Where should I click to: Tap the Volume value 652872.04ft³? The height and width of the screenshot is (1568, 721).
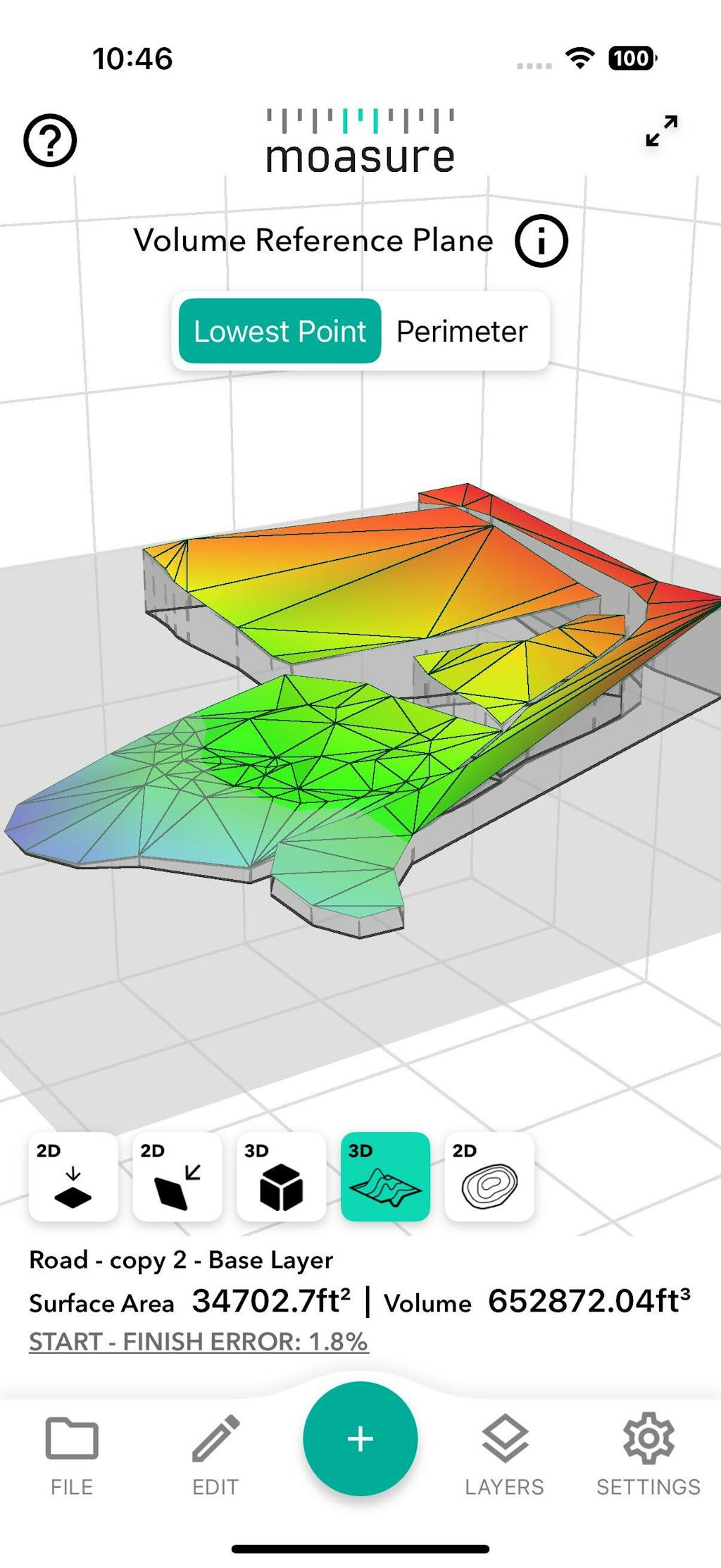pyautogui.click(x=589, y=1301)
